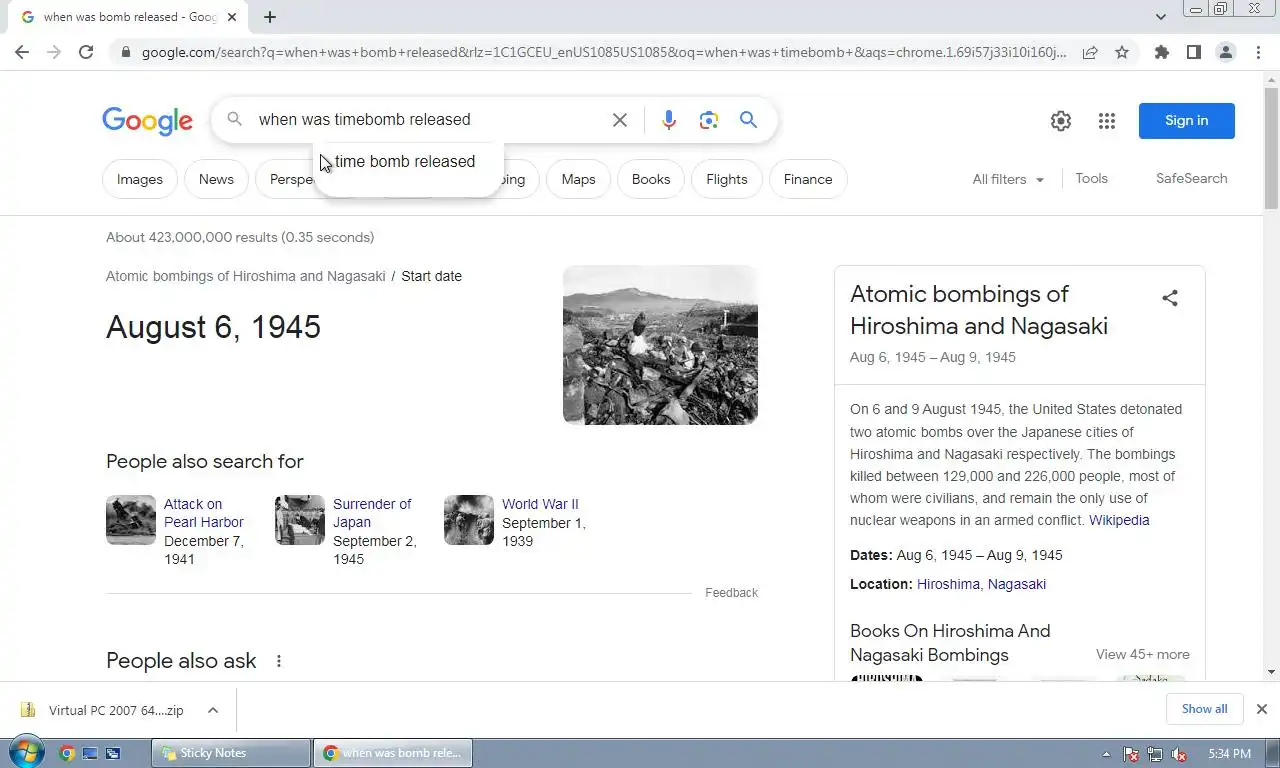Click 'Atomic bombings of Hiroshima and Nagasaki' breadcrumb
Screen dimensions: 1280x768
coord(245,276)
